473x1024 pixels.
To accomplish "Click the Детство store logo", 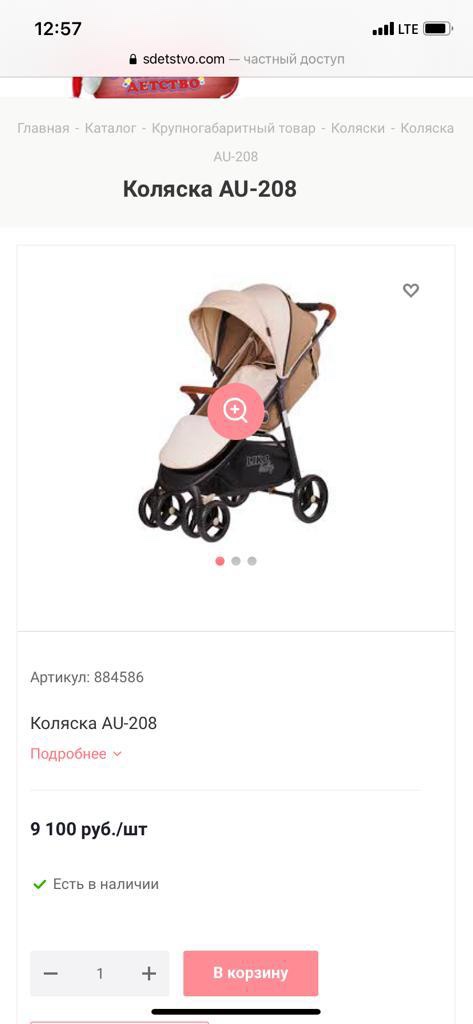I will tap(155, 87).
